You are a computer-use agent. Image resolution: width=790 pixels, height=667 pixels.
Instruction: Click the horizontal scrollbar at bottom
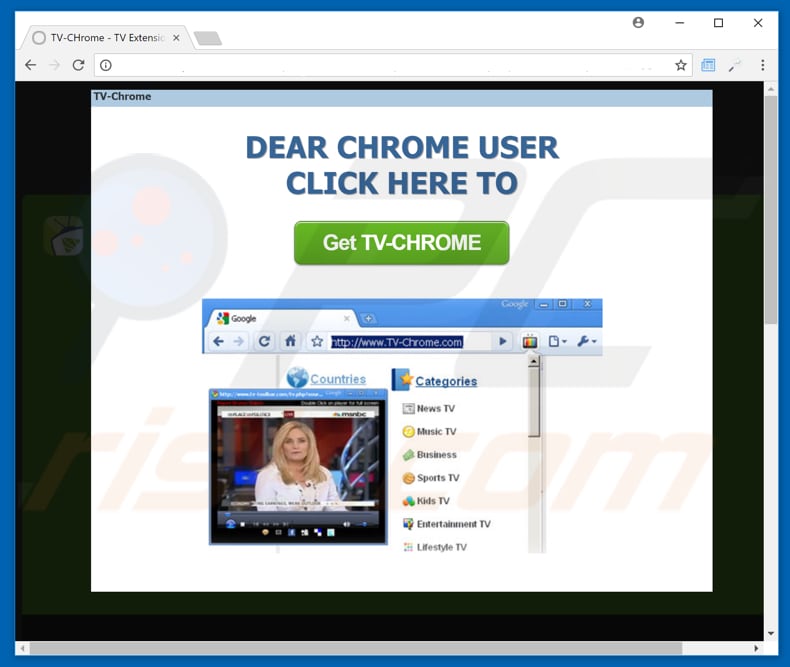[x=356, y=648]
